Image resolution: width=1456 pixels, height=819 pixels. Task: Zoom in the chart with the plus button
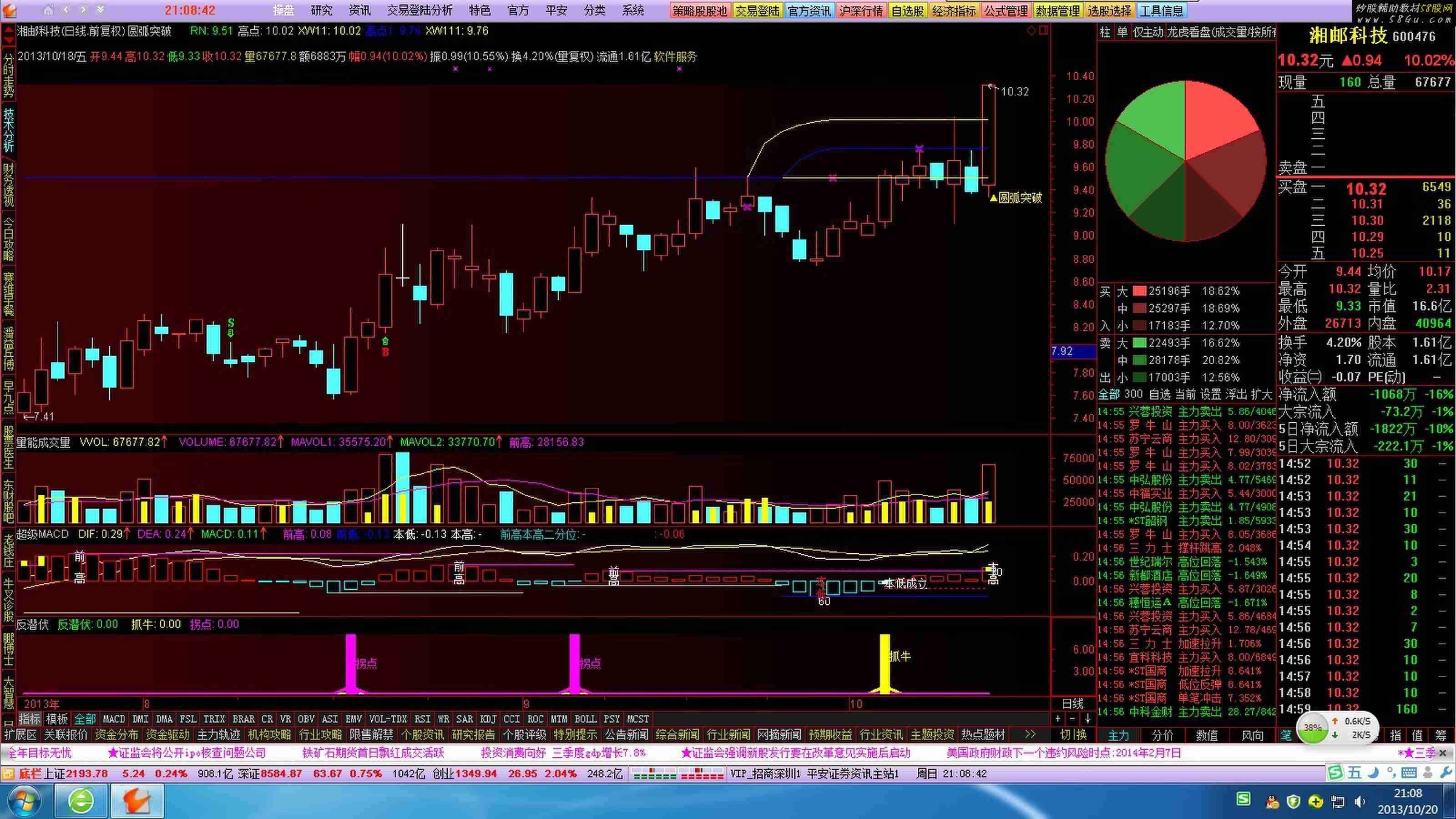[1057, 718]
